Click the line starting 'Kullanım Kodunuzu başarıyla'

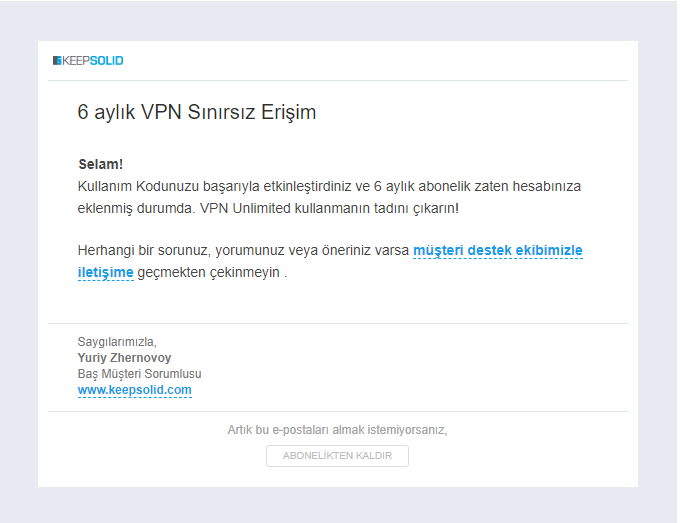click(x=329, y=186)
